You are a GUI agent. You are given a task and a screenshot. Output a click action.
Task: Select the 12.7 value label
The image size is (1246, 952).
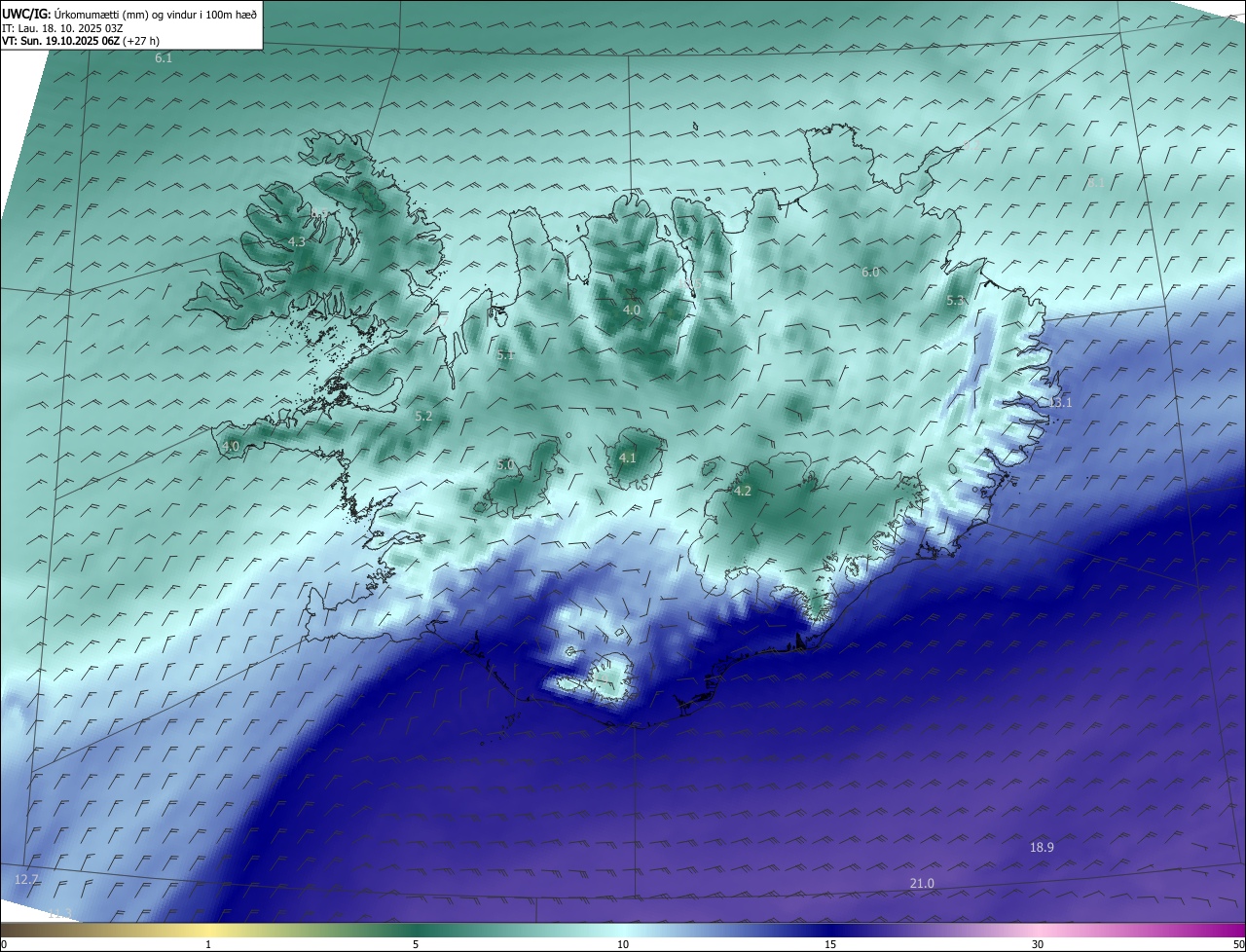coord(26,880)
